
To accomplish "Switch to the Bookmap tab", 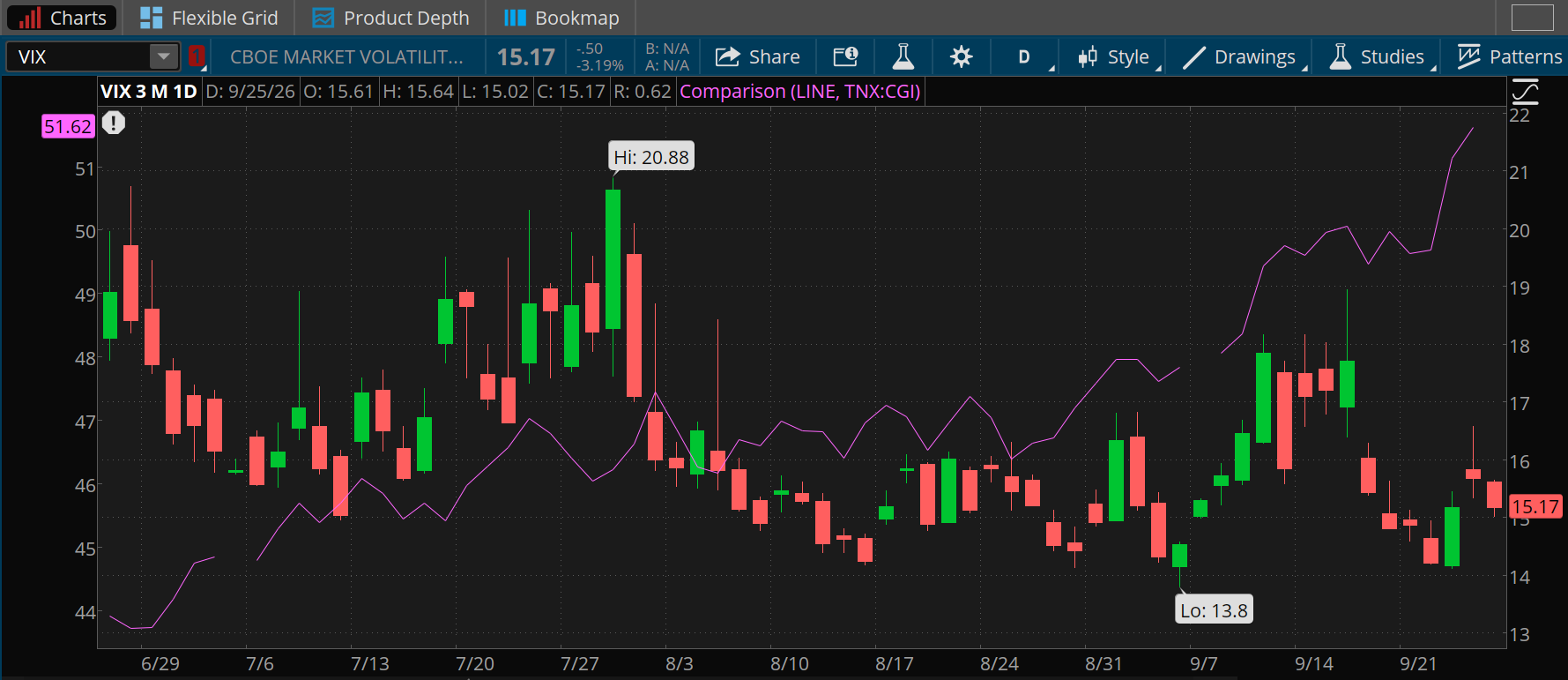I will coord(561,18).
